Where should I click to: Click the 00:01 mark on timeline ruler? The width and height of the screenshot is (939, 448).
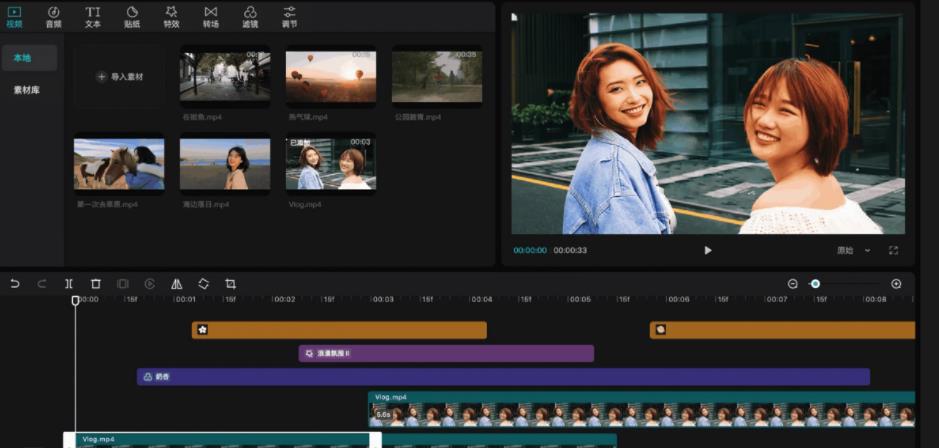(x=186, y=299)
